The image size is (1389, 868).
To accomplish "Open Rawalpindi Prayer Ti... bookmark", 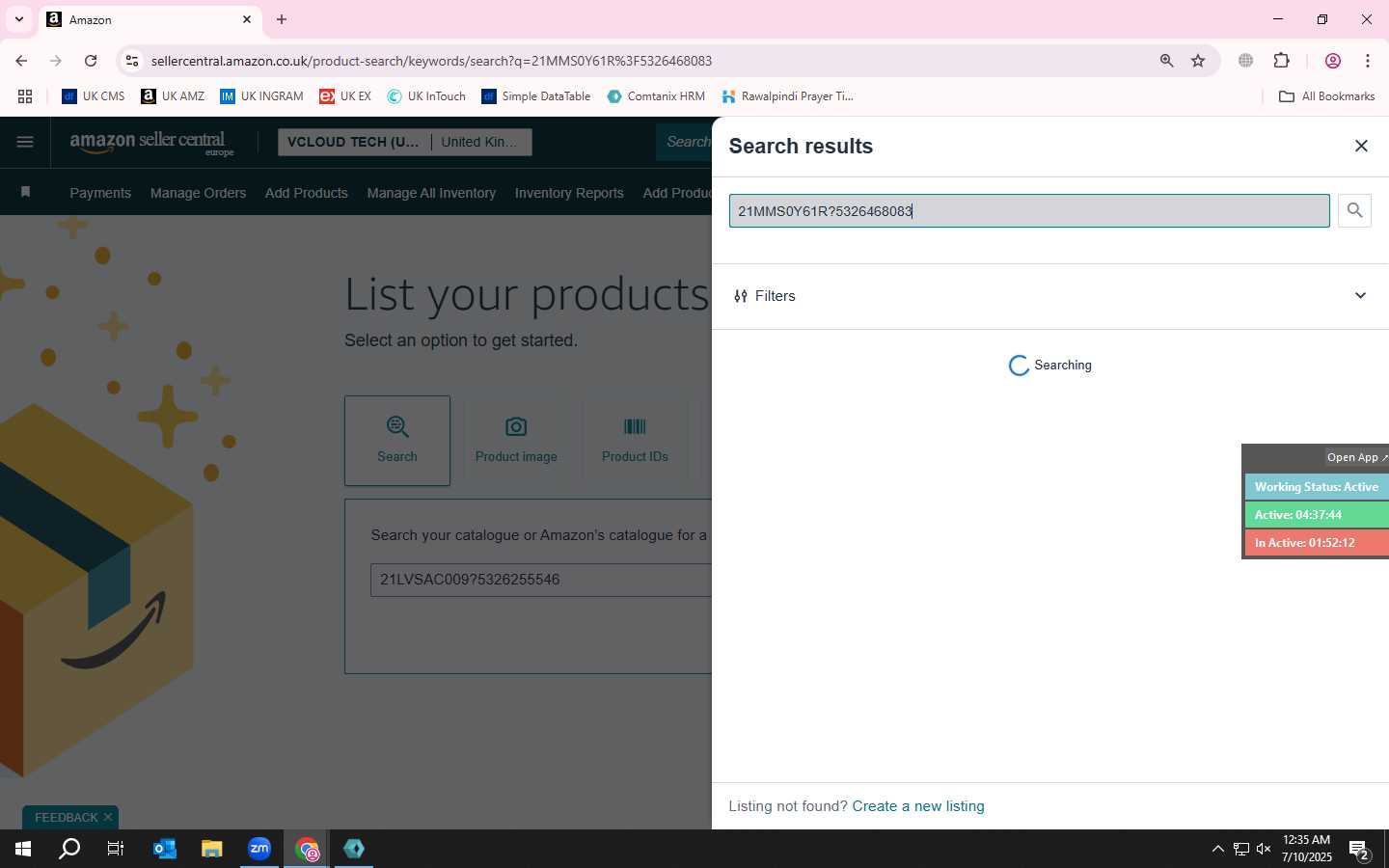I will [786, 96].
